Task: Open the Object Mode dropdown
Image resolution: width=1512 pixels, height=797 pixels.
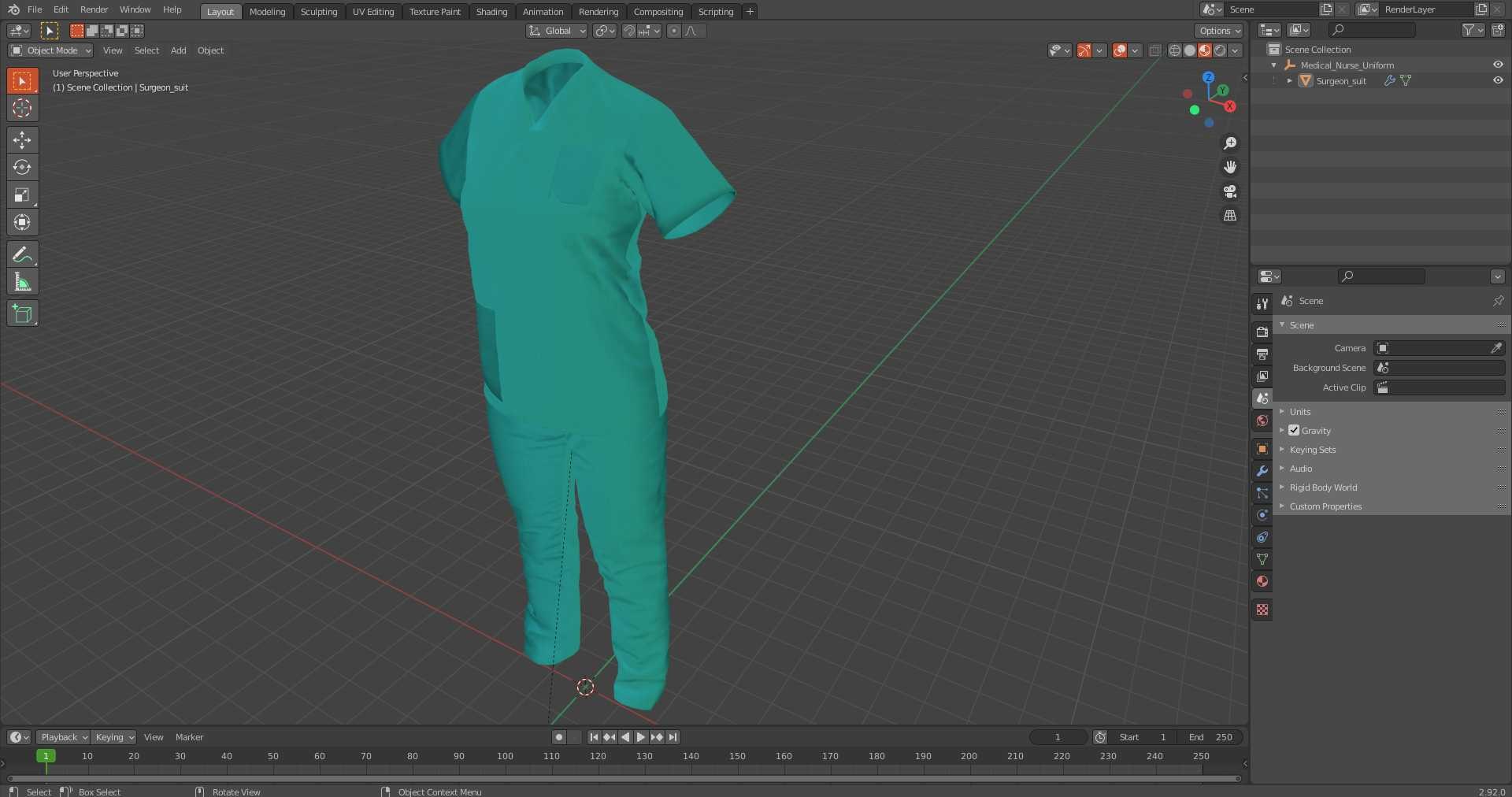Action: tap(50, 50)
